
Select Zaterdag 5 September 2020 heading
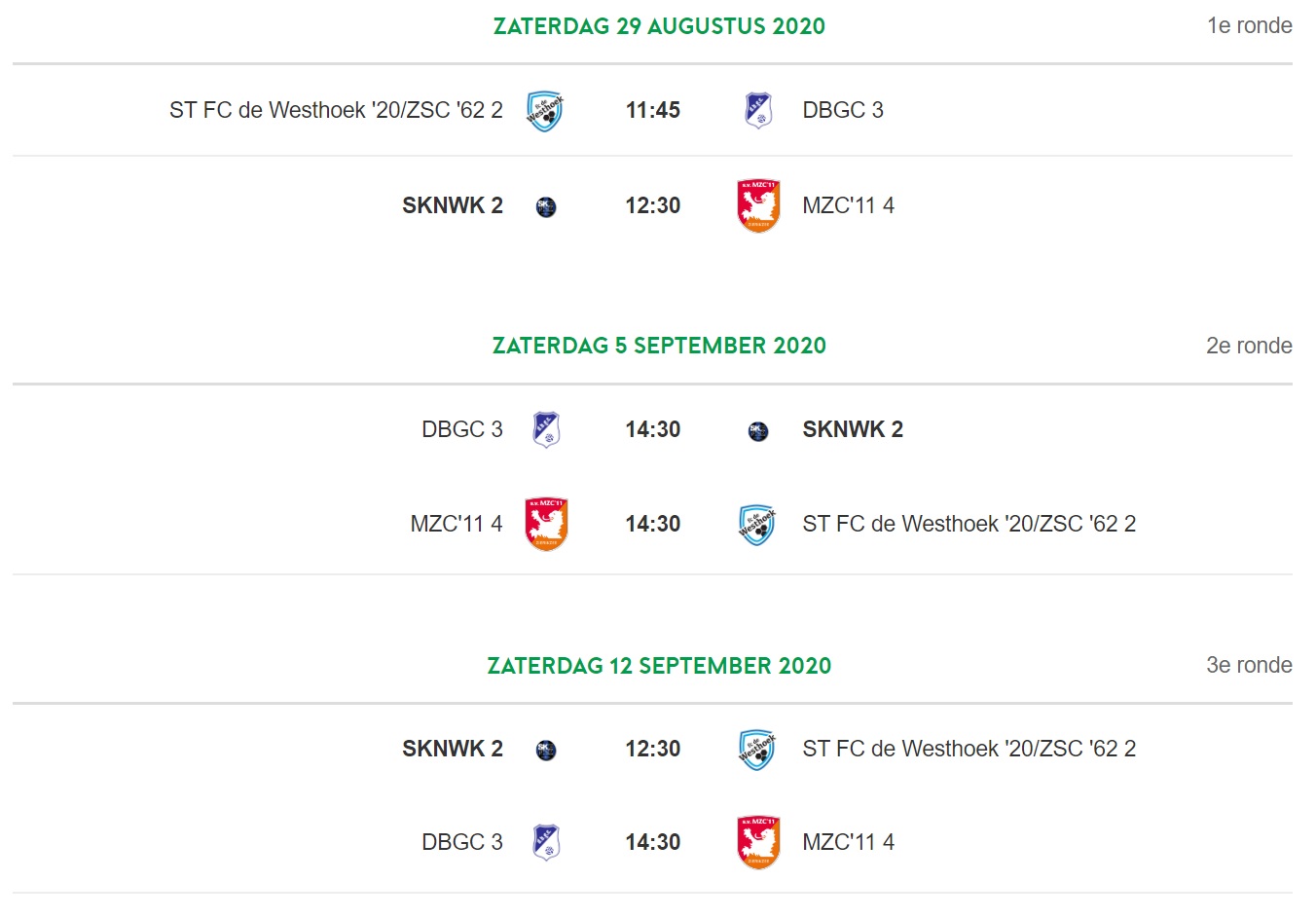(659, 346)
